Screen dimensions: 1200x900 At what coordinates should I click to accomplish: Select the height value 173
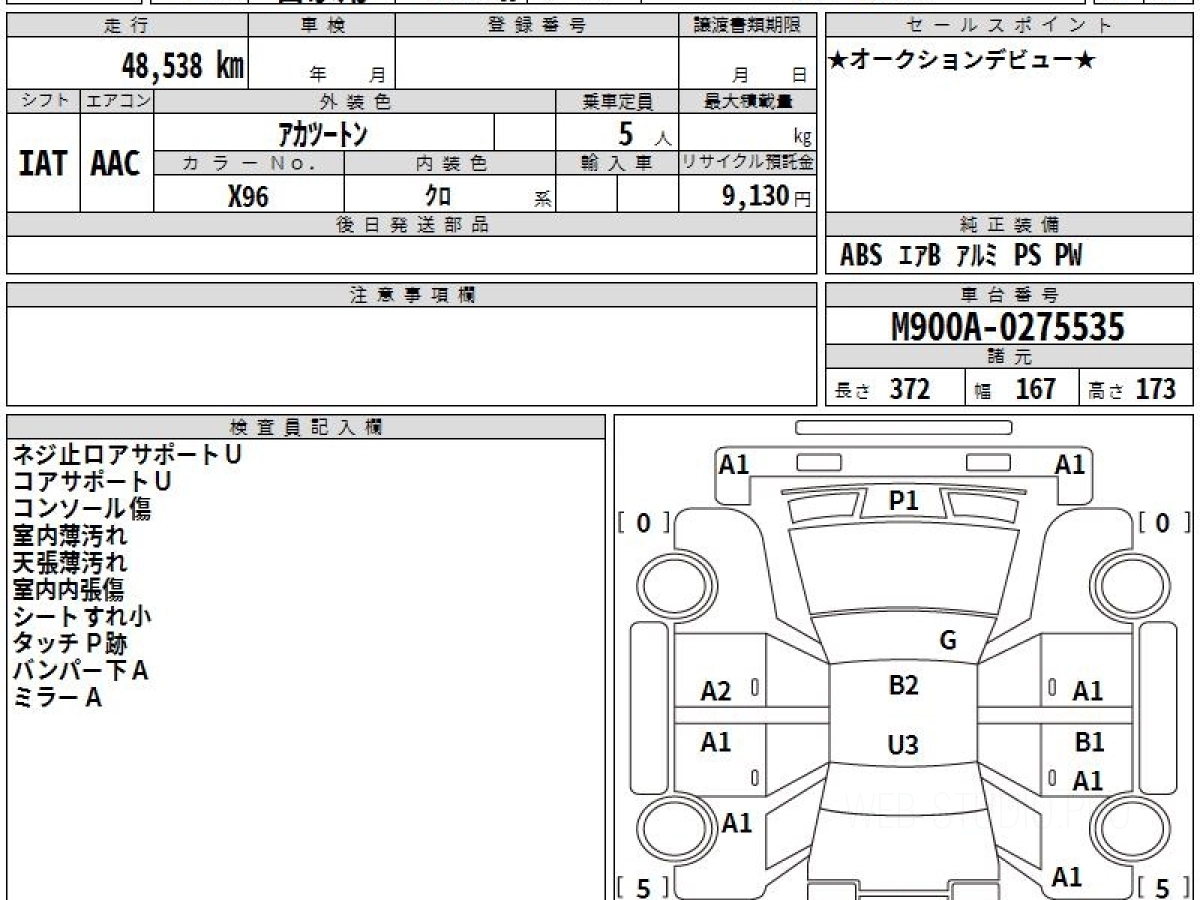click(1155, 389)
